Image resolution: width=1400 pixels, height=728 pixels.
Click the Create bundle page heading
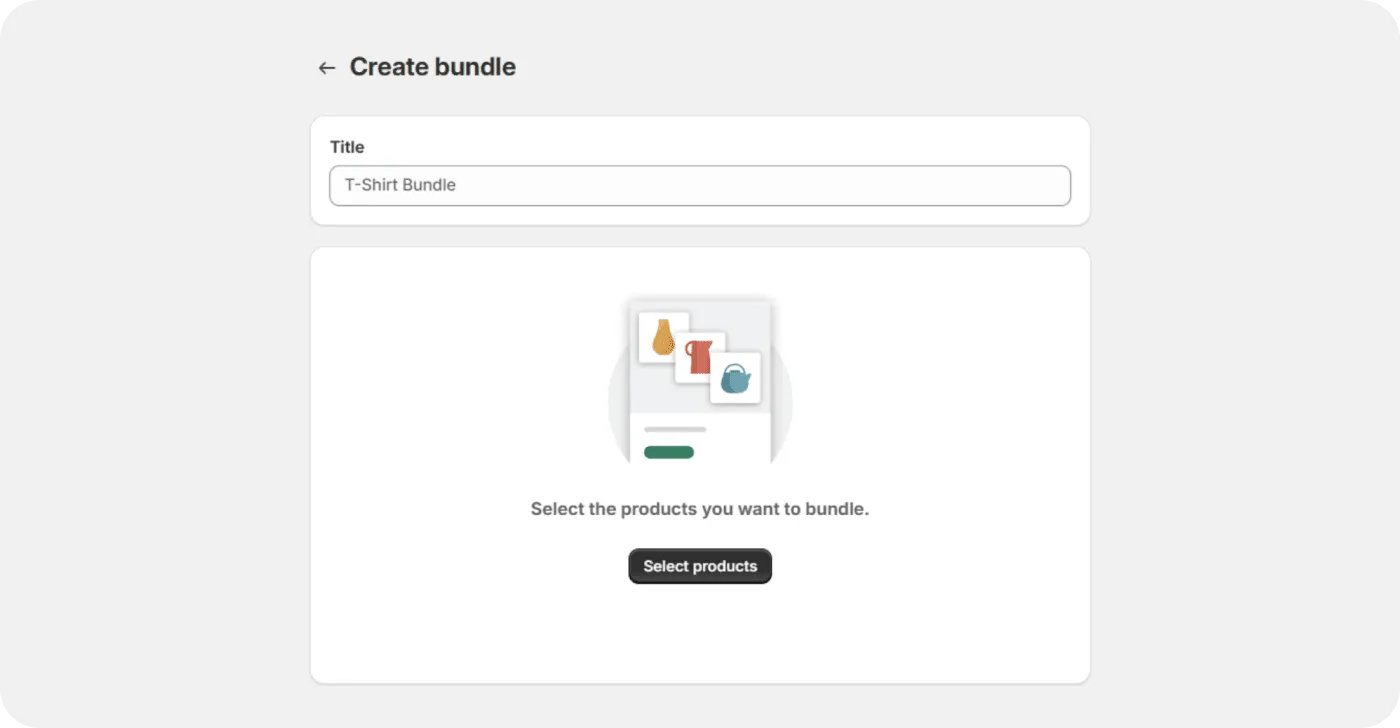point(432,66)
